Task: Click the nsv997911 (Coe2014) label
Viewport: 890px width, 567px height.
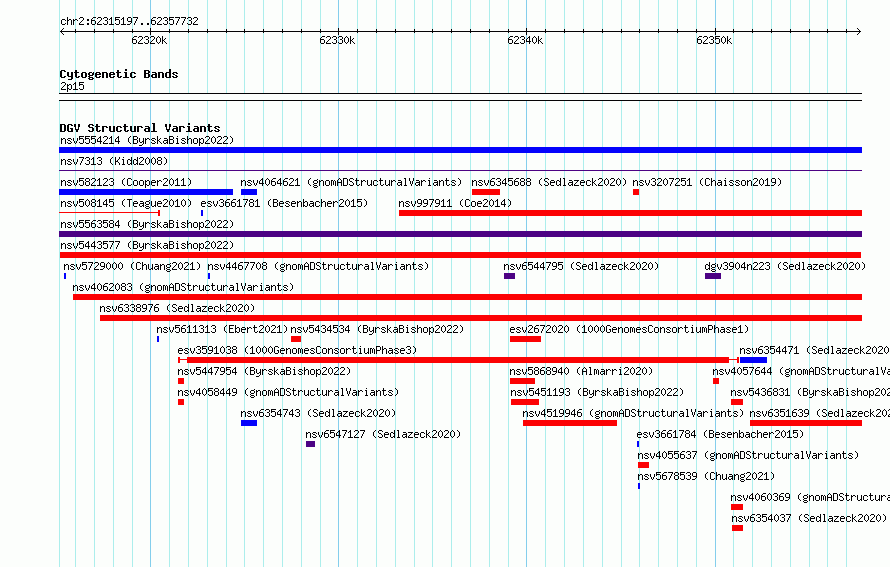Action: pos(455,203)
